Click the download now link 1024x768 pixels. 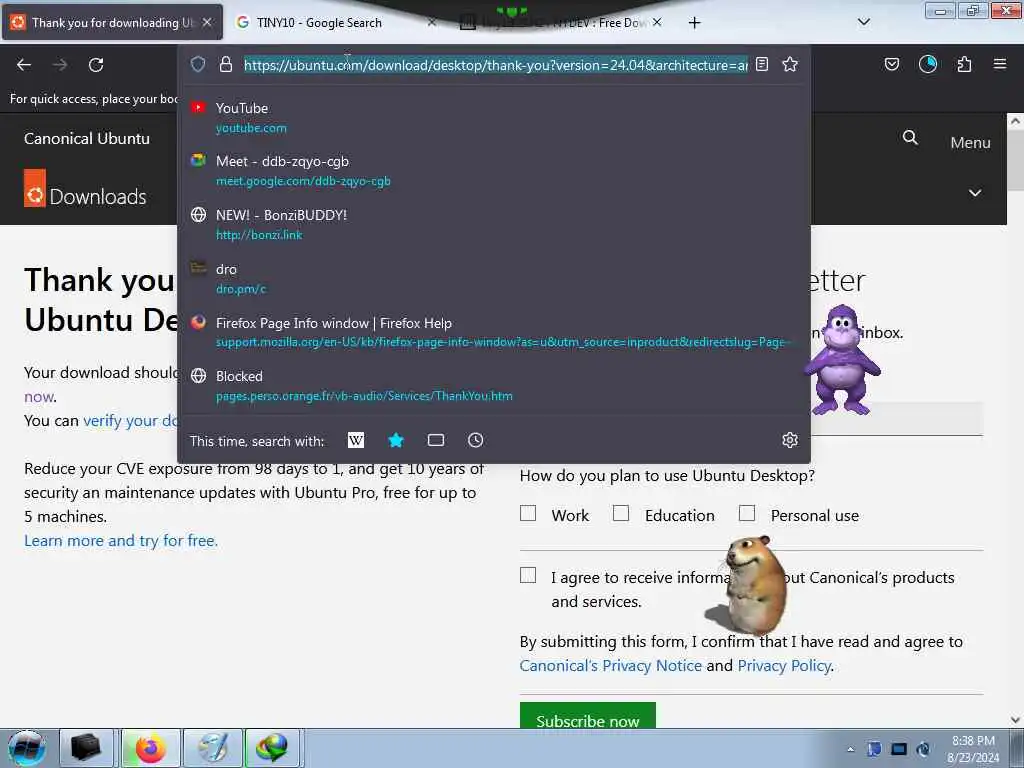pyautogui.click(x=39, y=396)
